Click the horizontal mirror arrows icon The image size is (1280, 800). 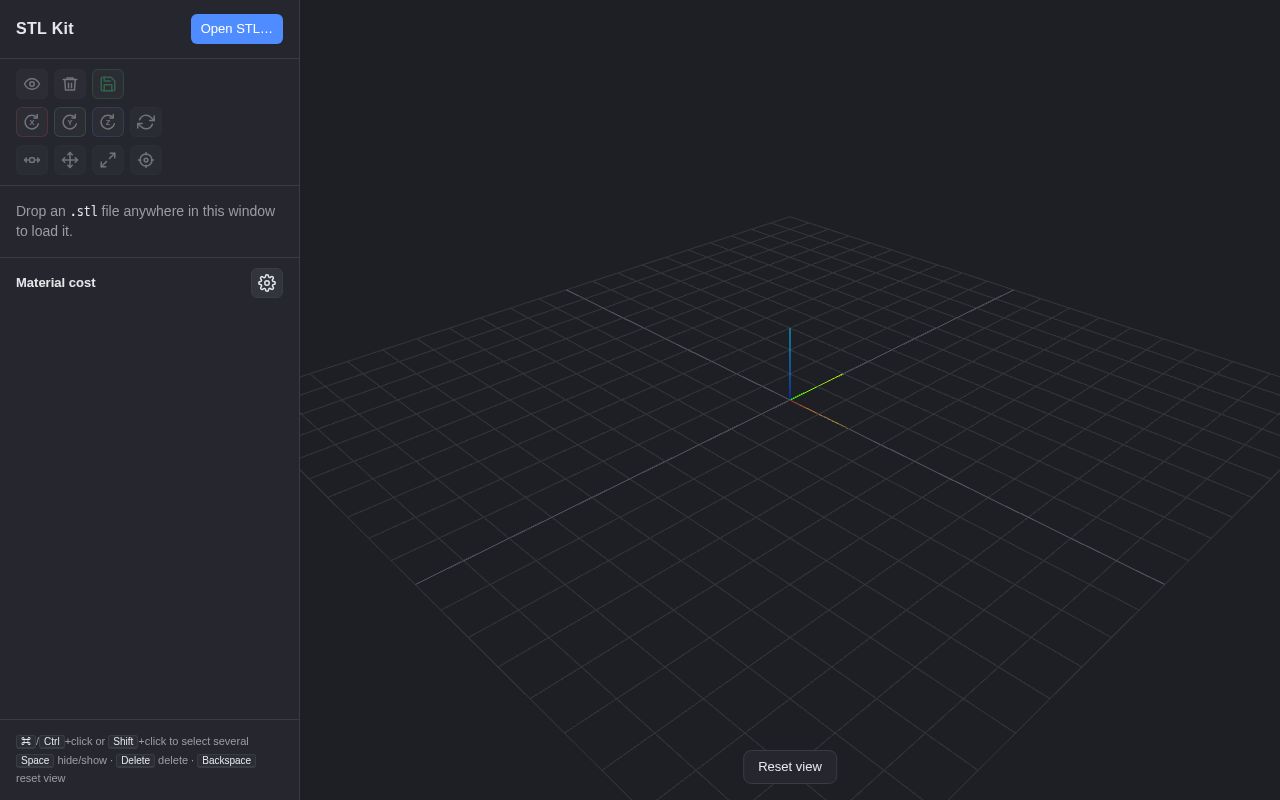[x=32, y=160]
